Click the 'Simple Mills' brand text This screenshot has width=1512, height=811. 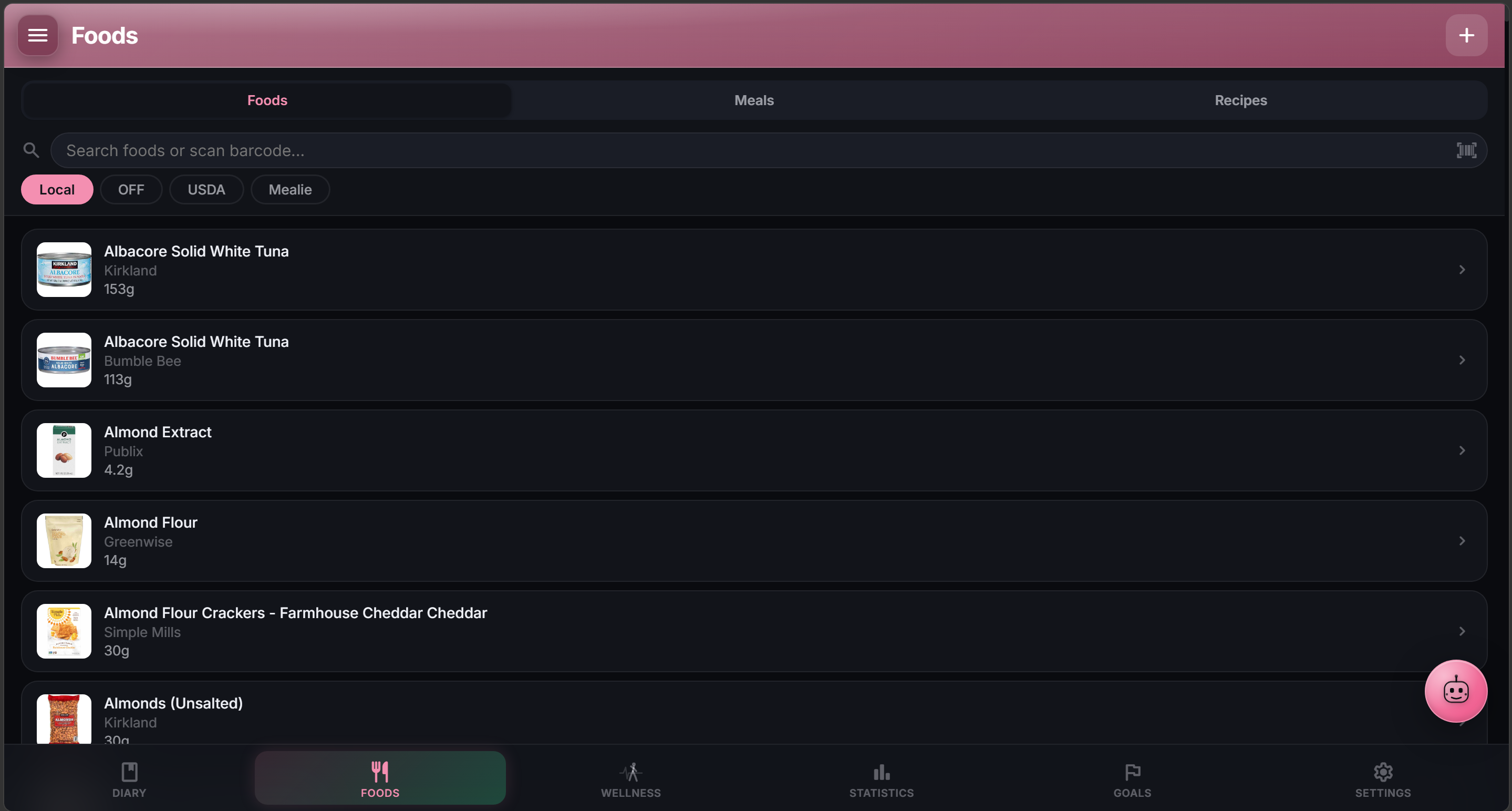tap(142, 632)
